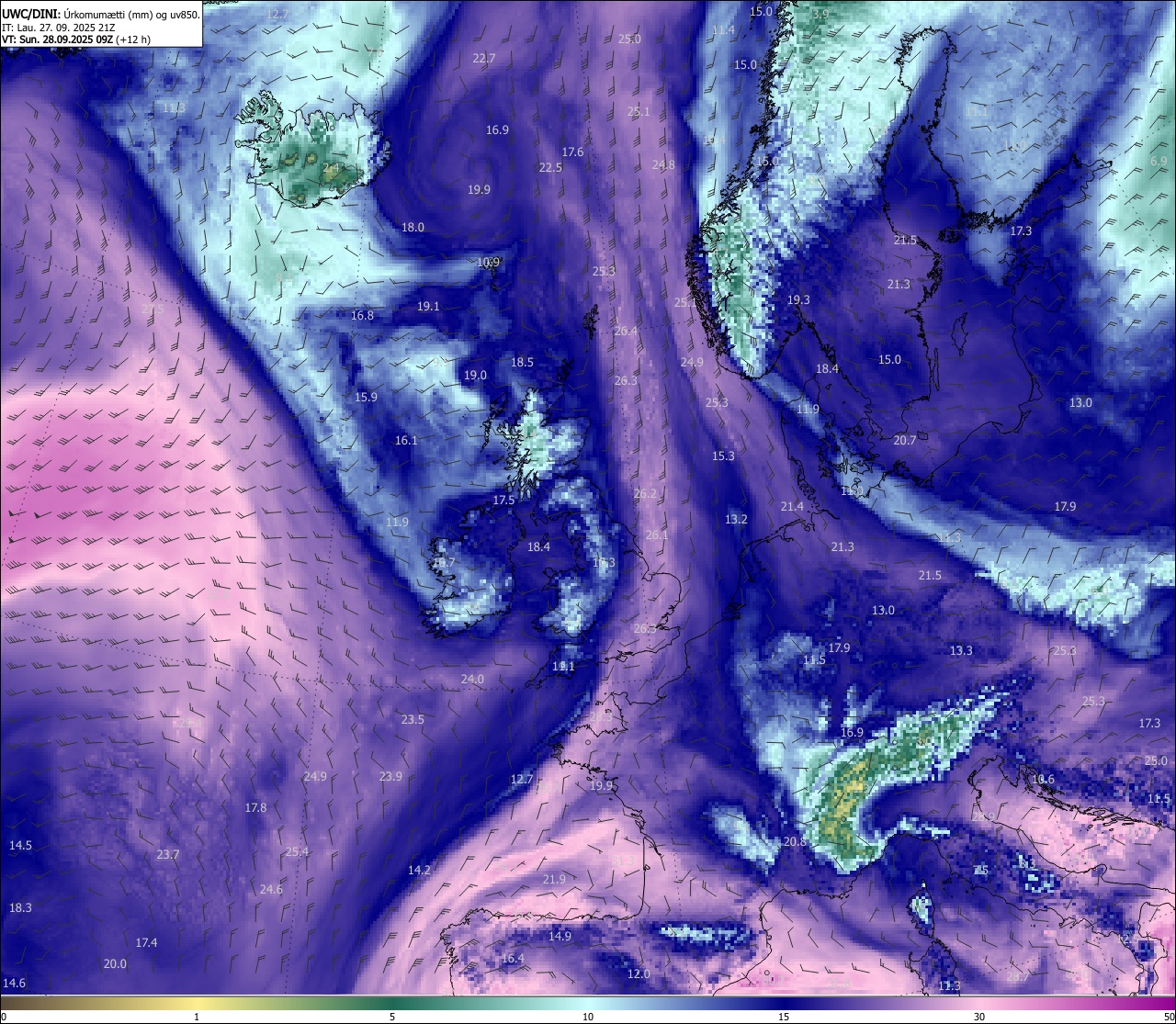Click the 'IT: Lau. 27. 09. 2025 21Z' line

[x=58, y=28]
